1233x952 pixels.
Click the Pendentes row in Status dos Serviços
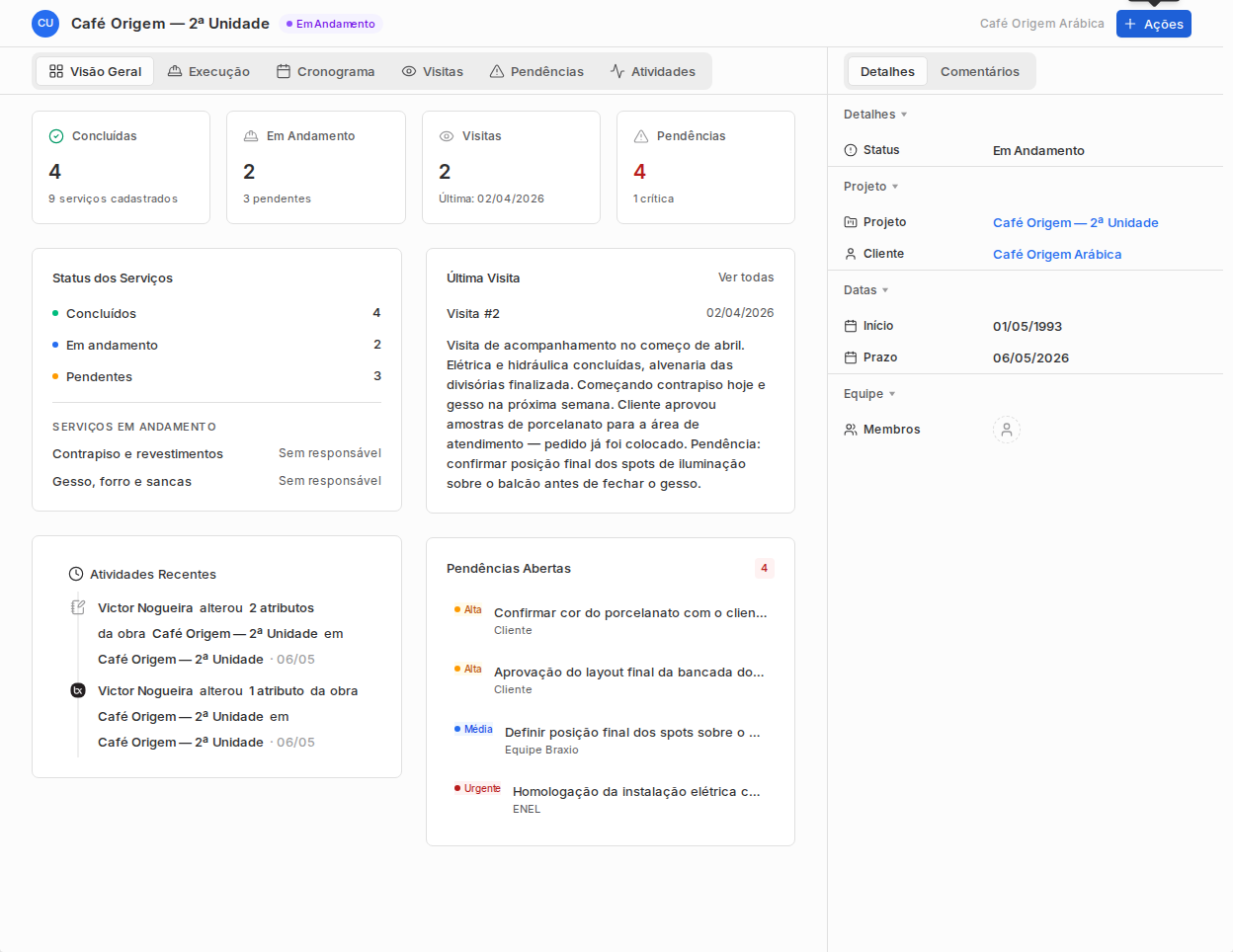(216, 376)
